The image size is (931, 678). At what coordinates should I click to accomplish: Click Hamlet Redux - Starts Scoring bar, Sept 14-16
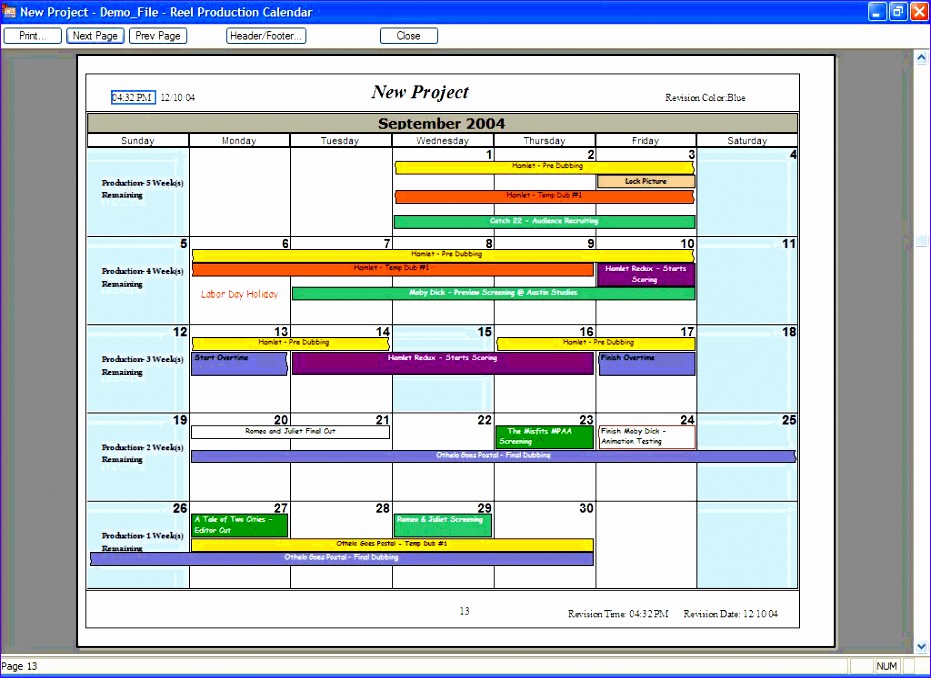pyautogui.click(x=442, y=363)
